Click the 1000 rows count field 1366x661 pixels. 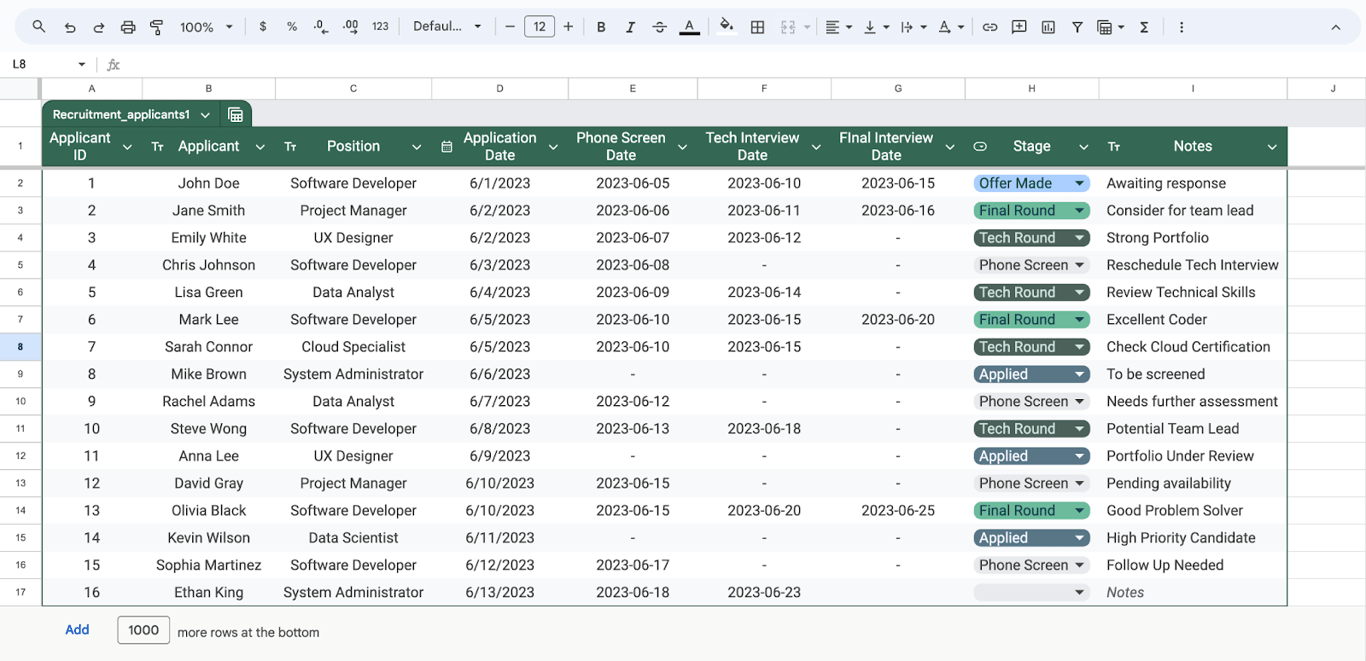[143, 630]
